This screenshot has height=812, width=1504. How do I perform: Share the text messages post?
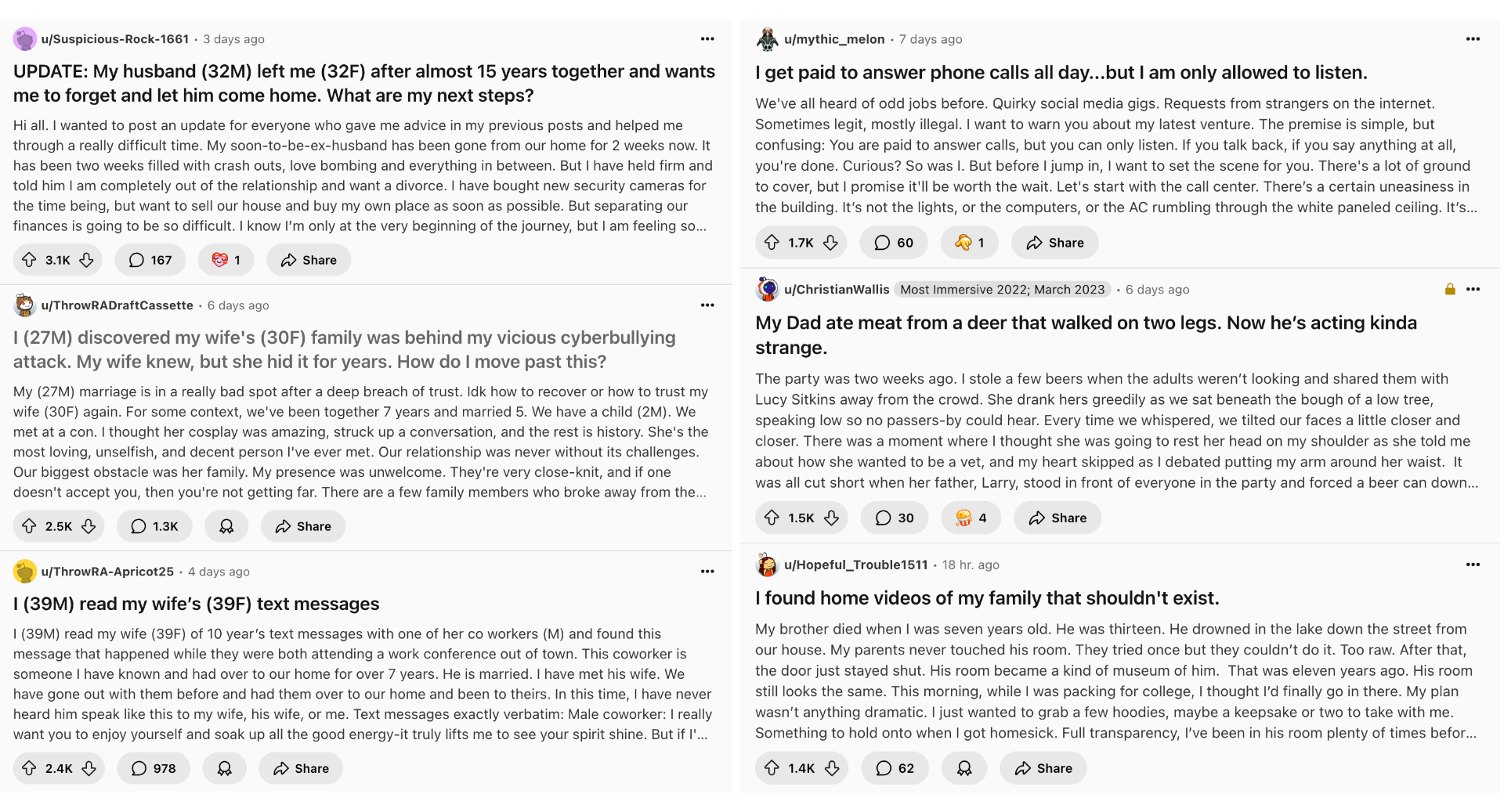click(300, 768)
